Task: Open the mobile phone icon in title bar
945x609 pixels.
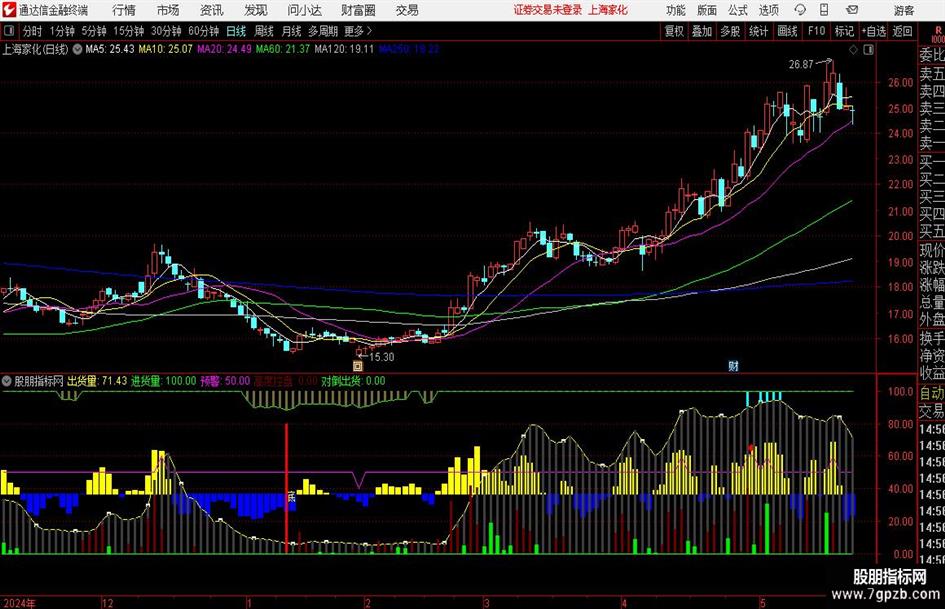Action: tap(824, 10)
